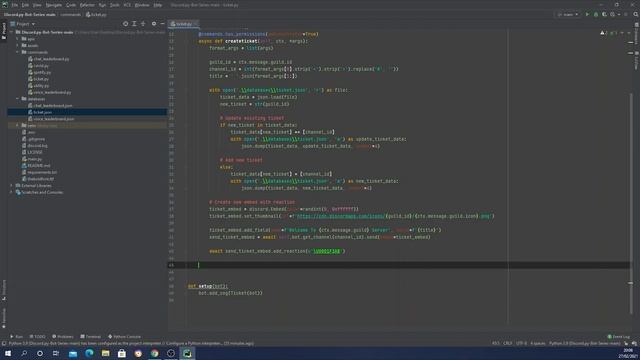Screen dimensions: 640x360
Task: Open the Terminal tool window
Action: point(91,337)
